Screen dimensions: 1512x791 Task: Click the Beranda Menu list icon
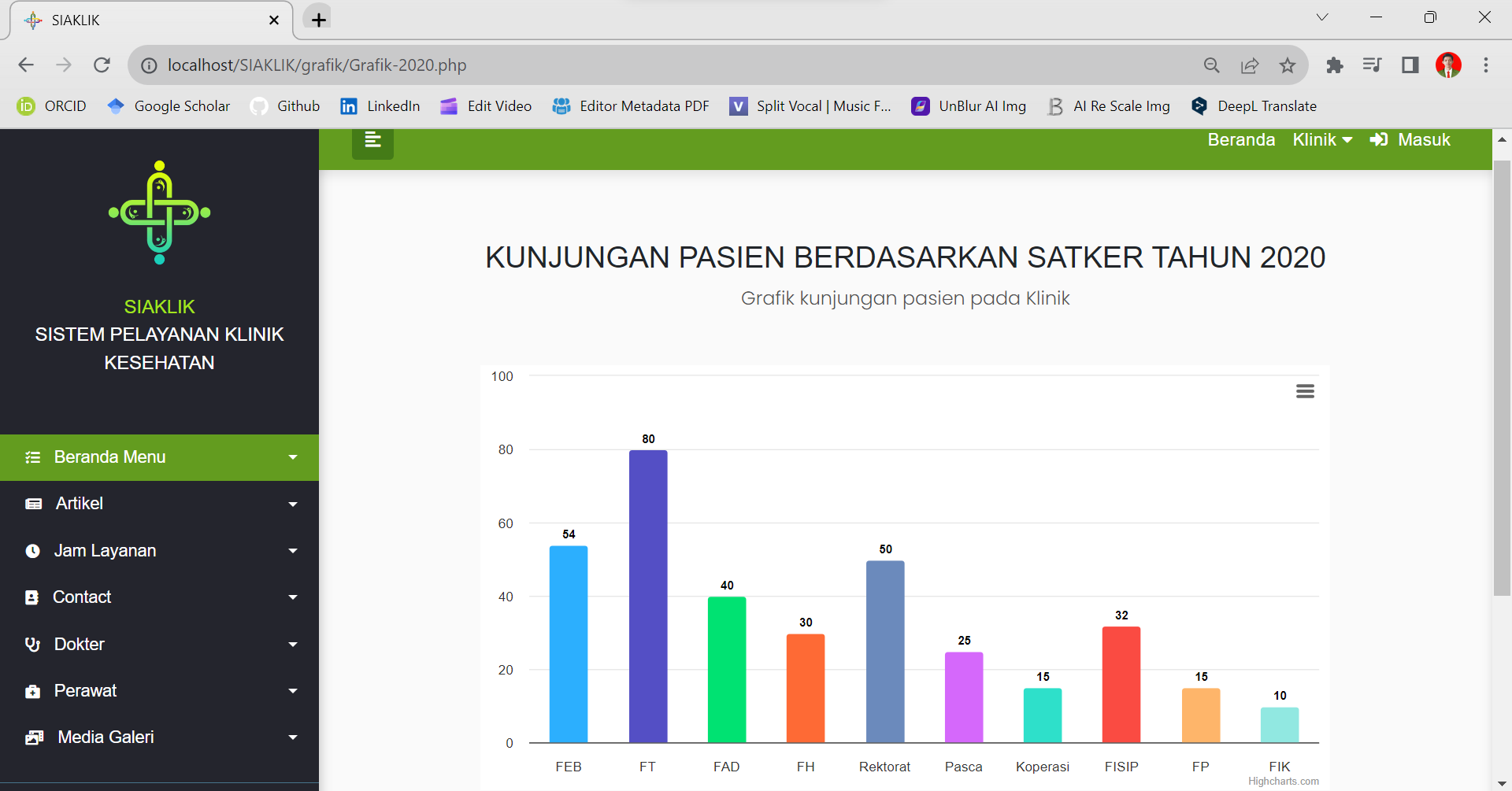pos(33,457)
